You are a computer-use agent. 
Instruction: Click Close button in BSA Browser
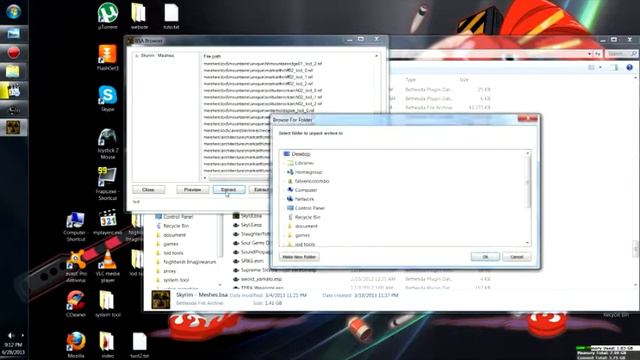pyautogui.click(x=149, y=190)
